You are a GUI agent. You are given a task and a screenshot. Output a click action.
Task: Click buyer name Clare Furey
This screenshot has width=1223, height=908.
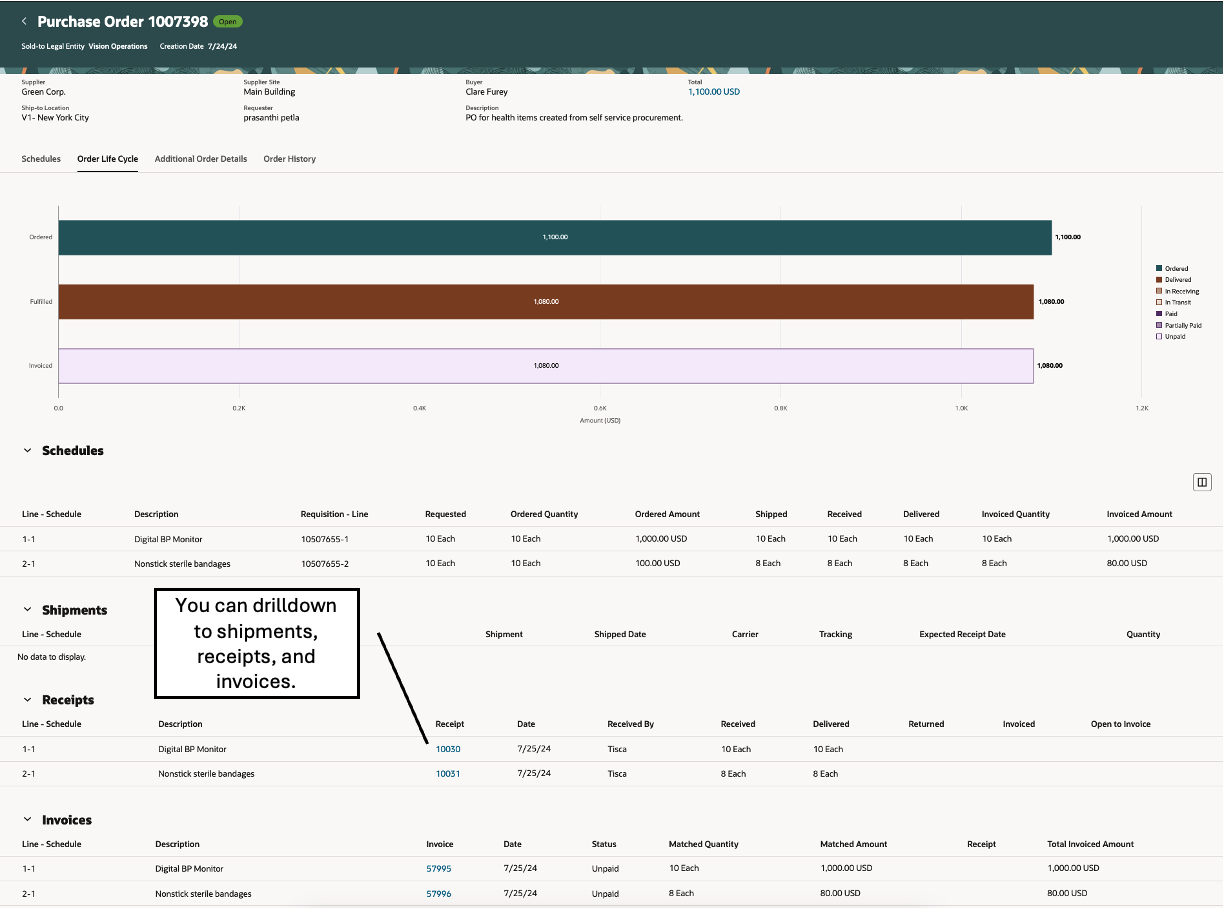pos(489,91)
